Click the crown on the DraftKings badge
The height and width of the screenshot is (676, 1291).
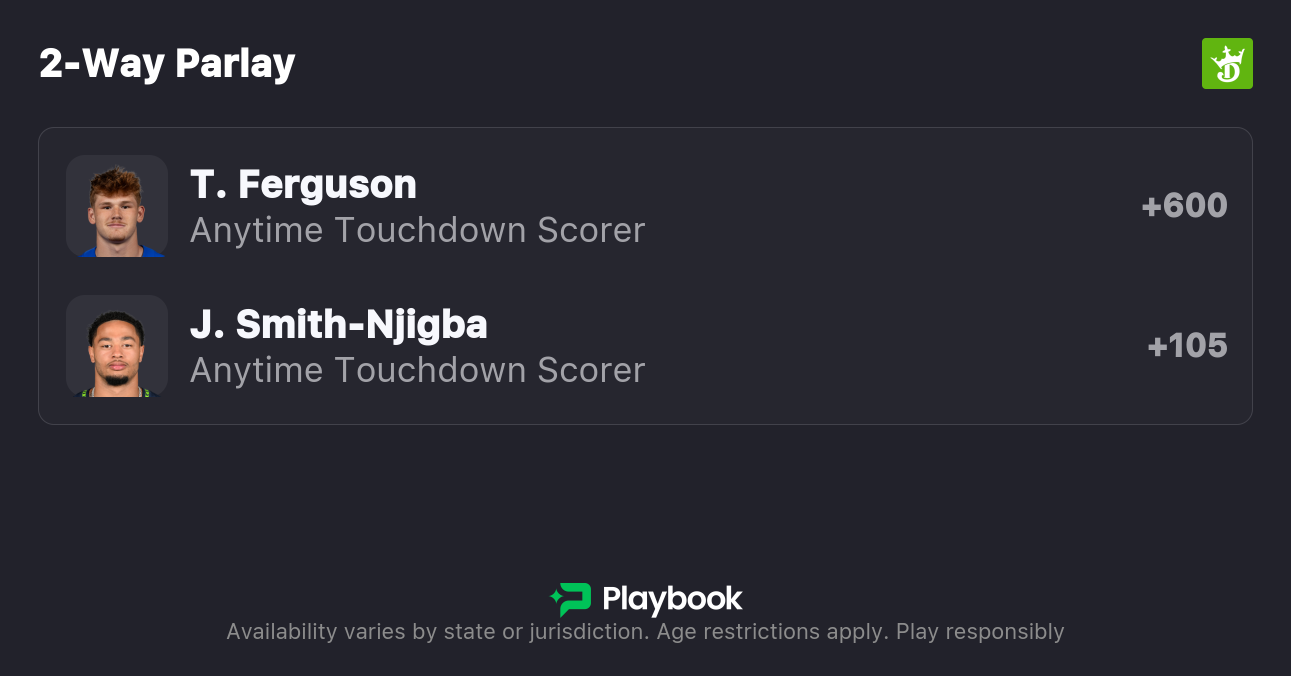[1228, 54]
